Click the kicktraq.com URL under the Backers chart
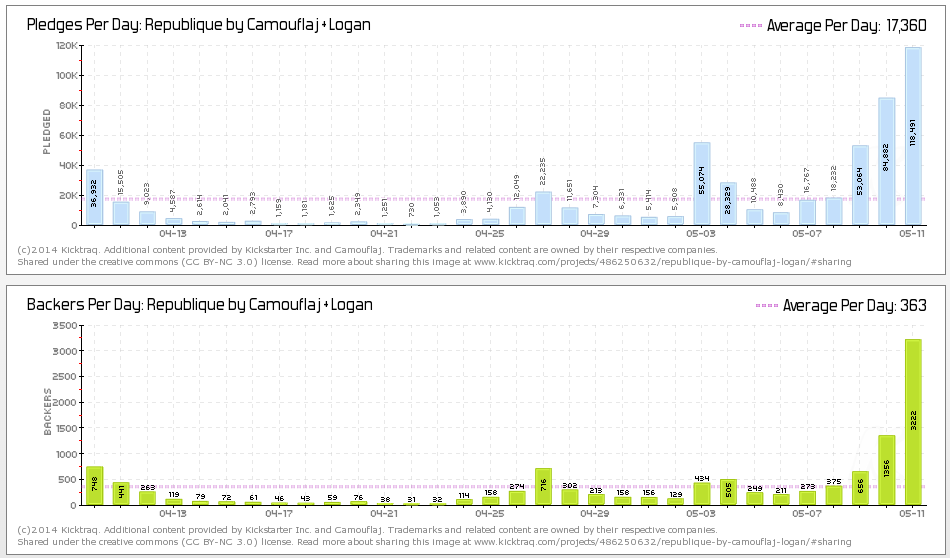This screenshot has height=558, width=950. point(663,542)
